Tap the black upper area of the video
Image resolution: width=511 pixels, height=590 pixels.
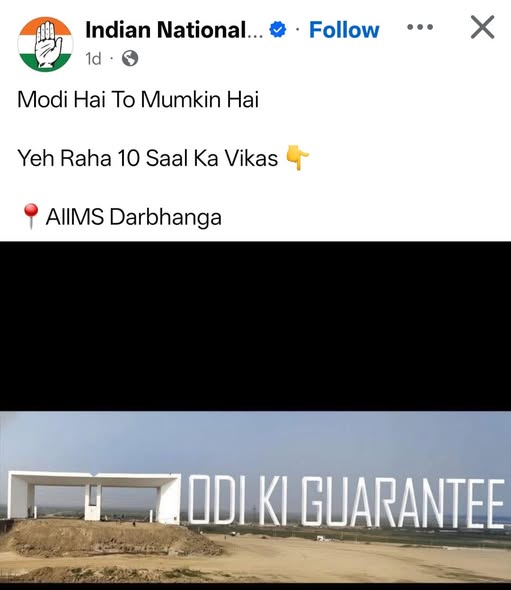point(256,326)
